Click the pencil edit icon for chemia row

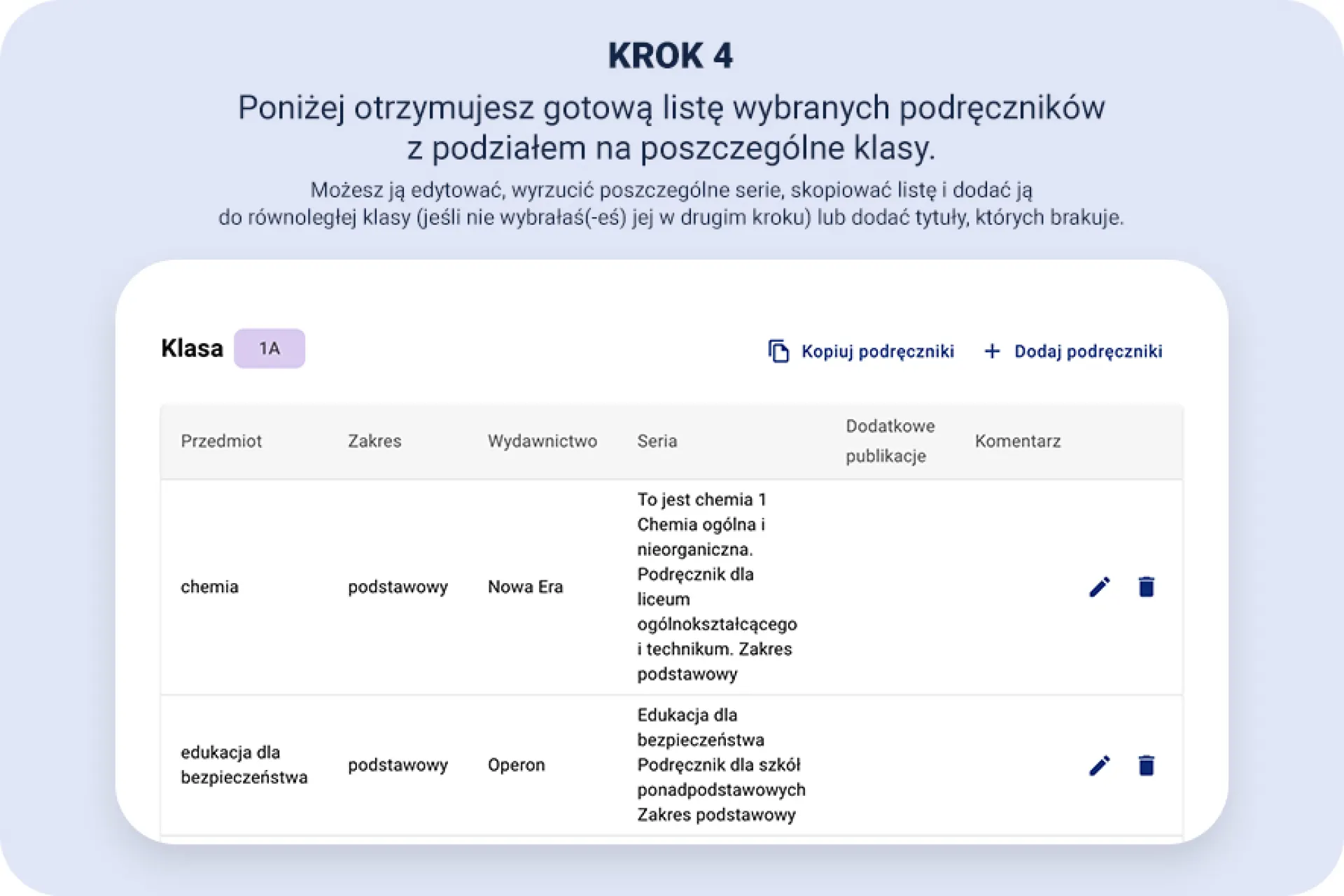click(1100, 587)
